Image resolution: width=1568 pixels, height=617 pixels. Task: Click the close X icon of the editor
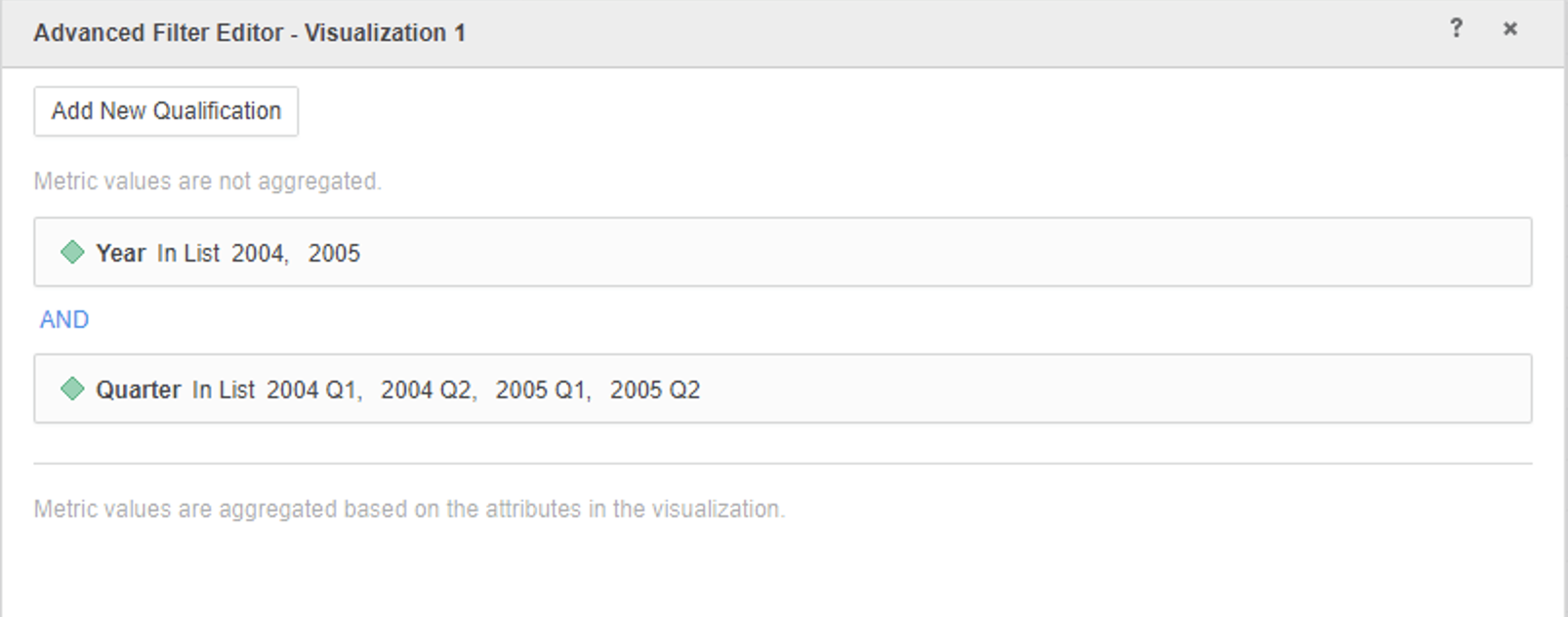click(1509, 29)
